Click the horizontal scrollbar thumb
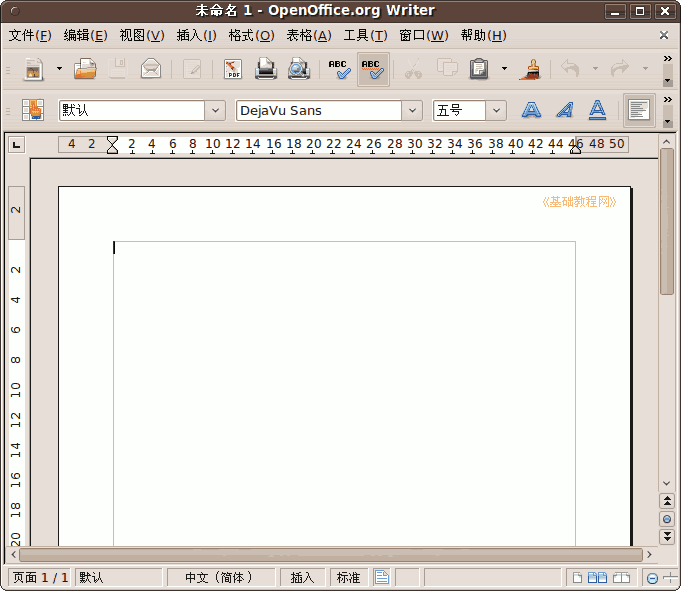The height and width of the screenshot is (591, 681). click(331, 555)
